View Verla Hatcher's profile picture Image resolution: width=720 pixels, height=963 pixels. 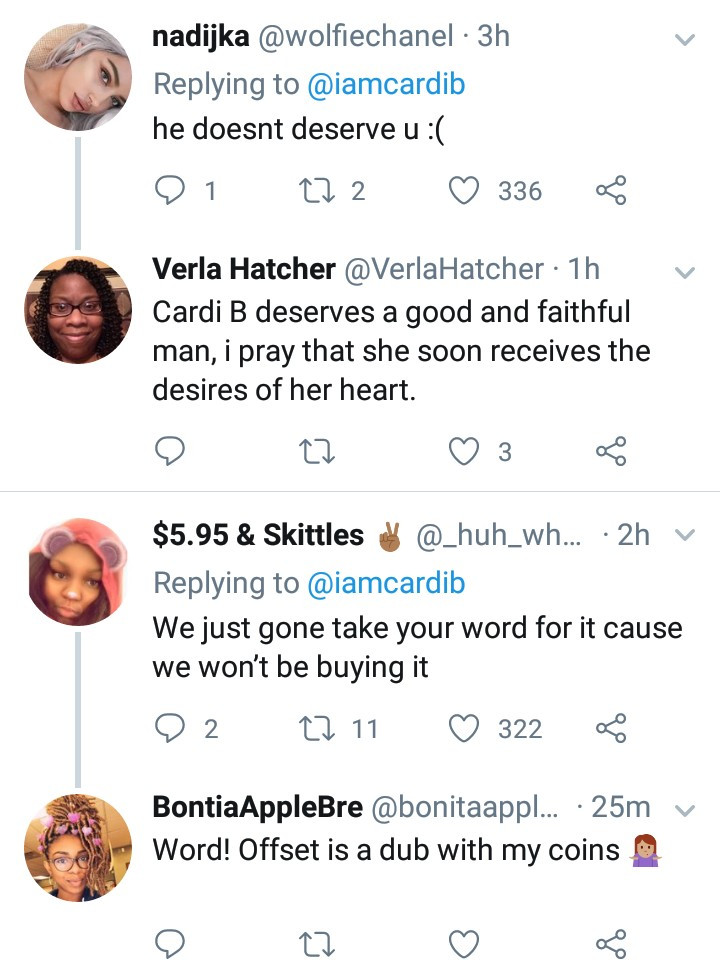78,309
